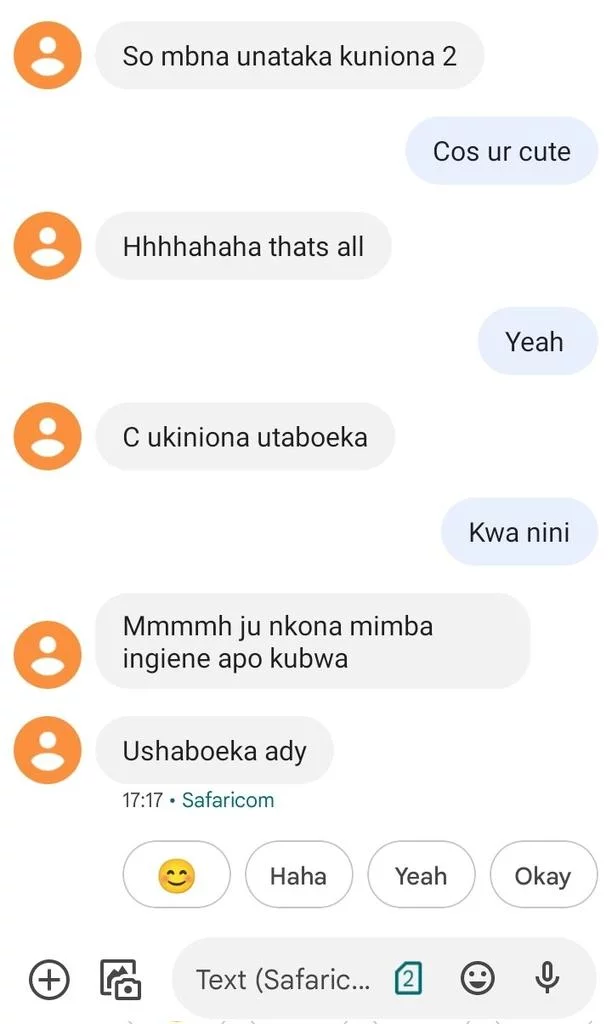The width and height of the screenshot is (612, 1024).
Task: Switch SIM with the SIM 2 icon
Action: (x=409, y=979)
